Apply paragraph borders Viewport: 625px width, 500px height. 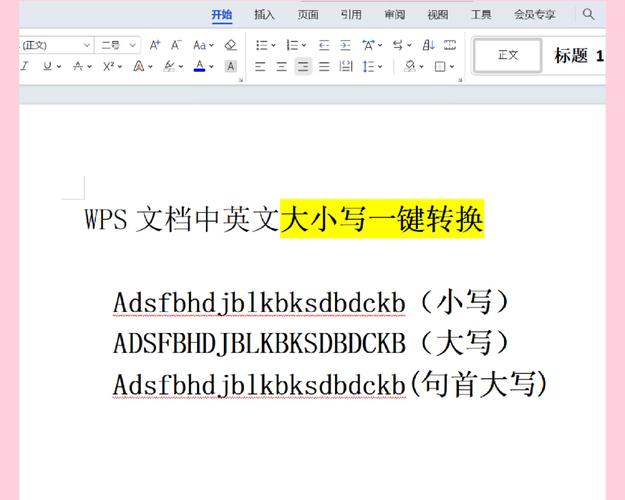[x=440, y=66]
